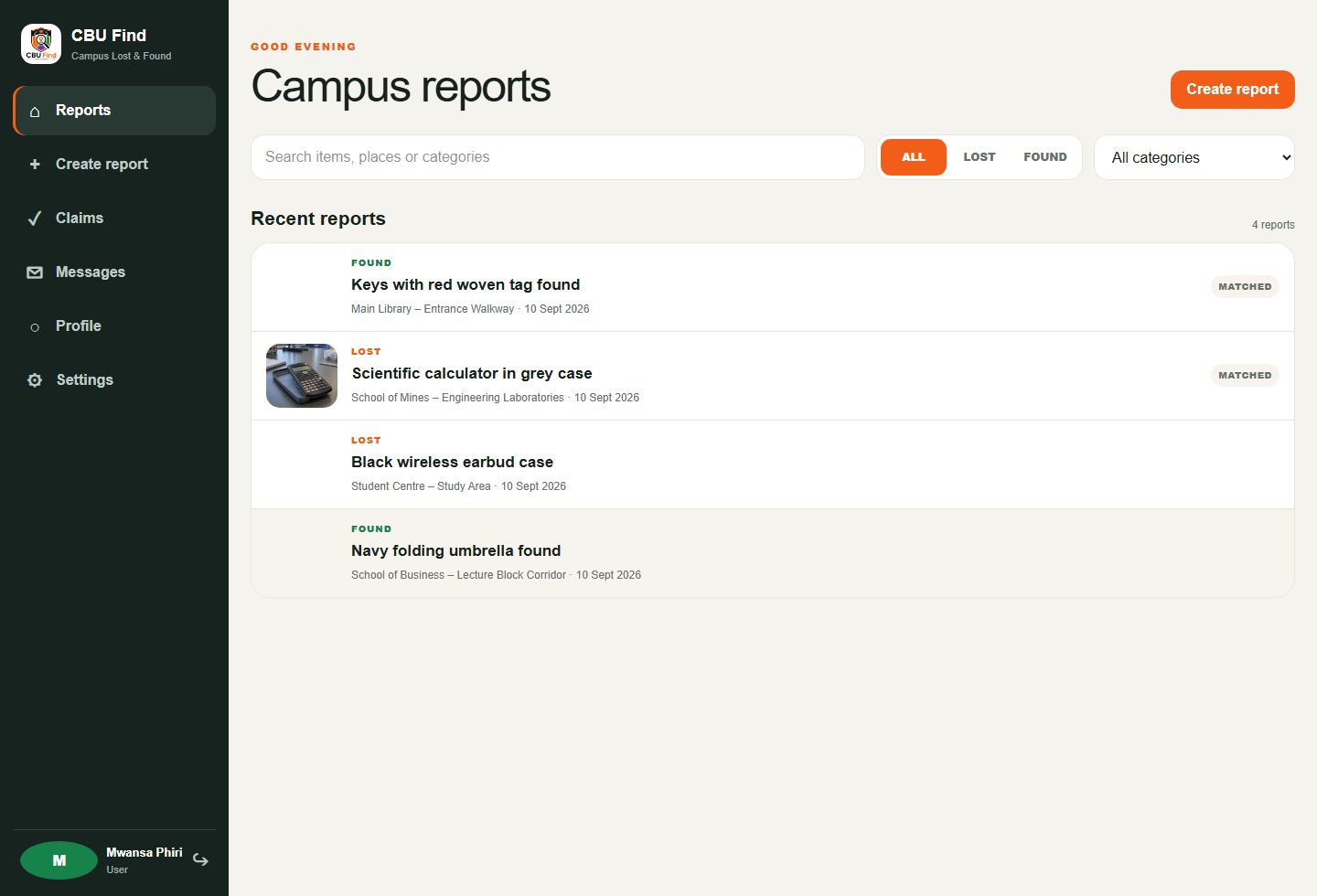Click the Reports home icon
1317x896 pixels.
[35, 112]
